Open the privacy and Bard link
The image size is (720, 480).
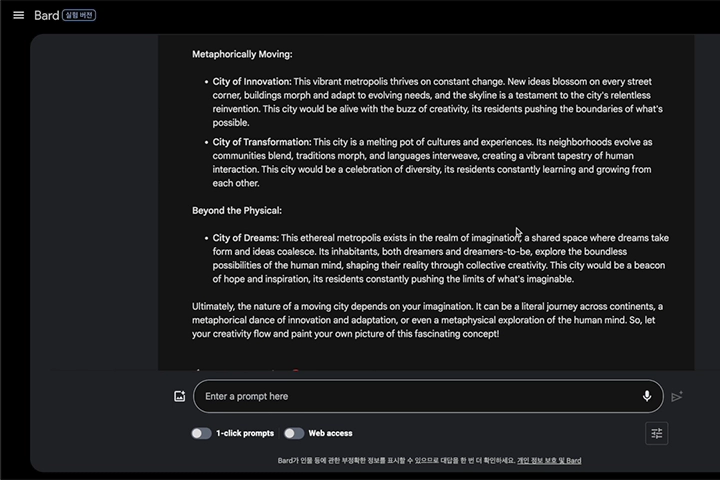click(549, 460)
